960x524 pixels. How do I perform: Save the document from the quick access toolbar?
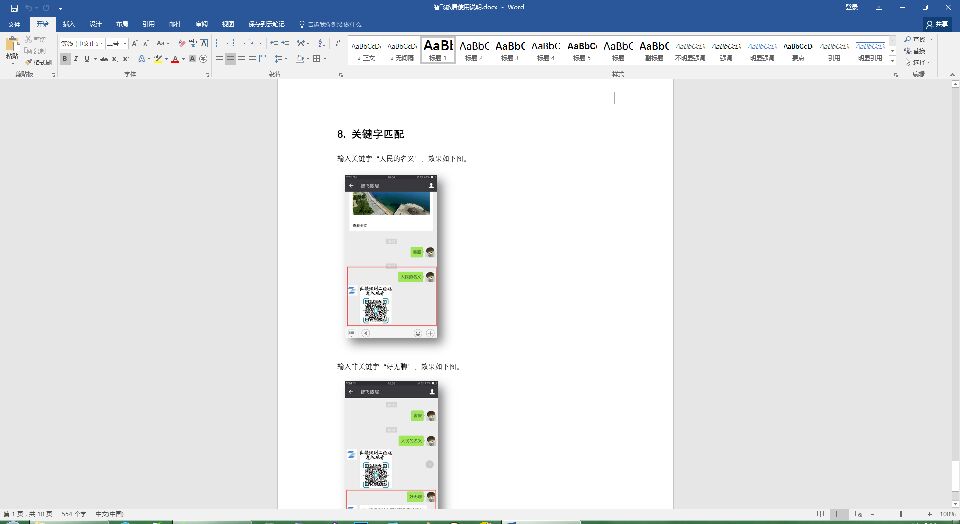pos(14,7)
